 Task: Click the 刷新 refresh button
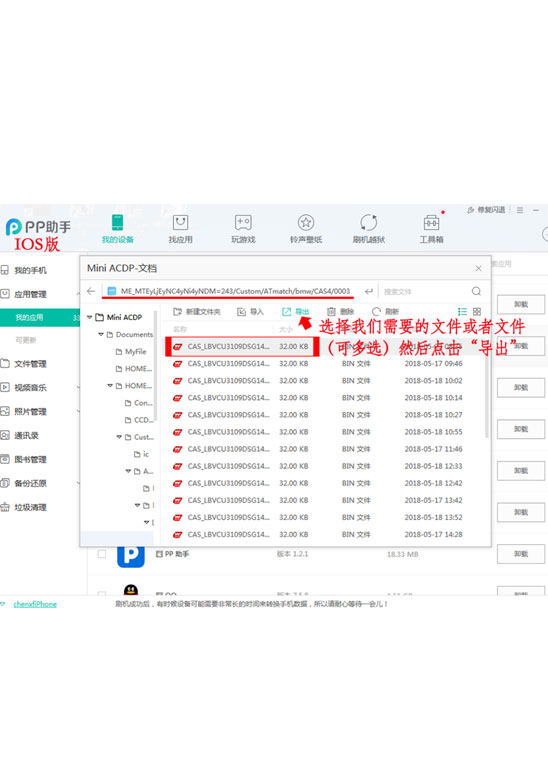click(x=385, y=312)
